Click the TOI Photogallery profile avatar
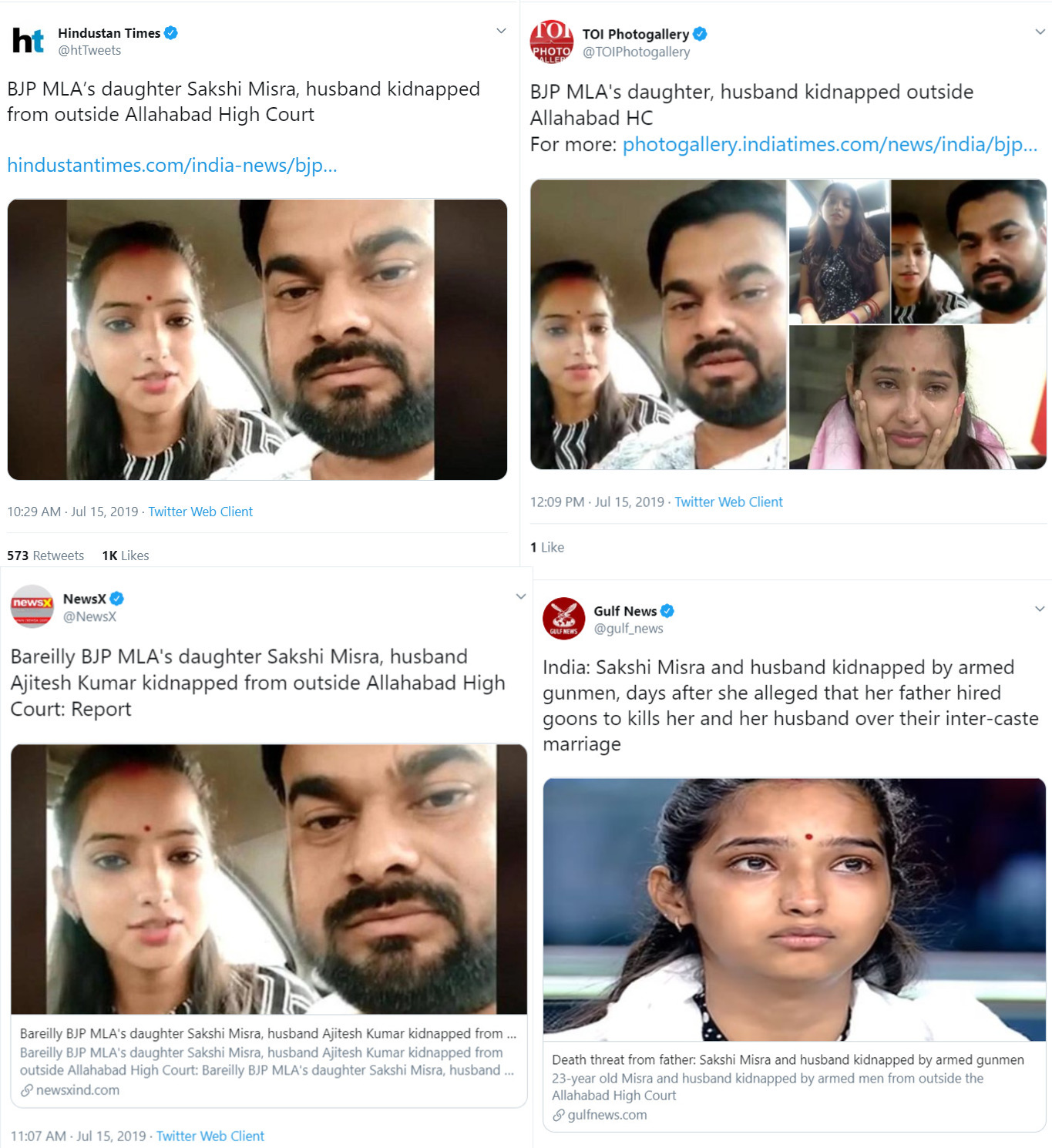The width and height of the screenshot is (1052, 1148). pos(552,42)
